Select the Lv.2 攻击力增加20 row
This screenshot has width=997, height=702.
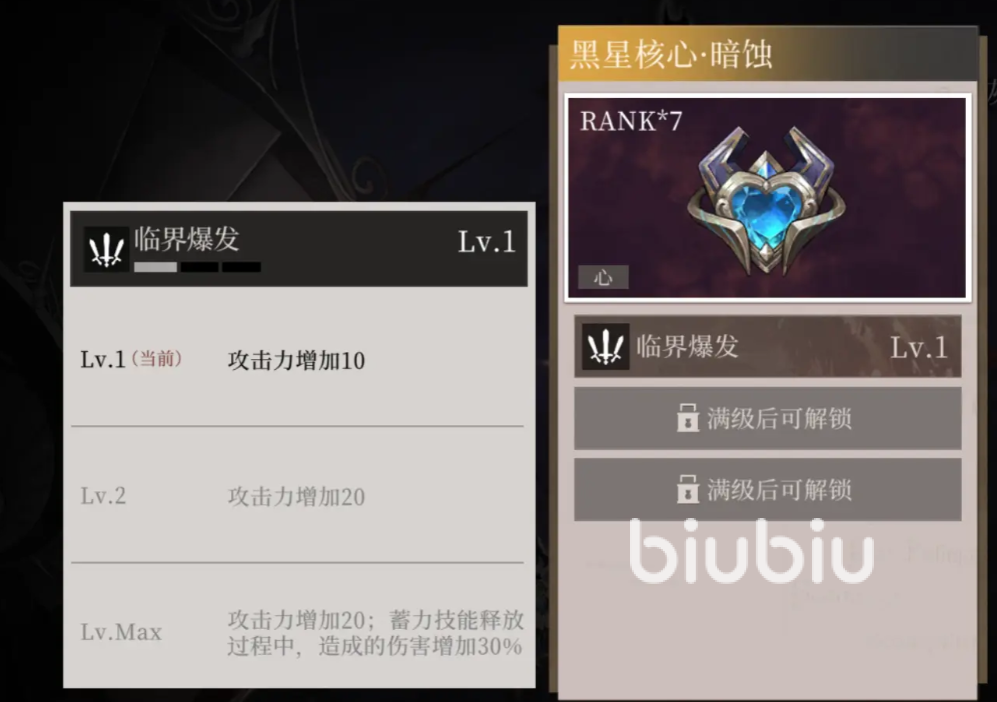point(298,495)
